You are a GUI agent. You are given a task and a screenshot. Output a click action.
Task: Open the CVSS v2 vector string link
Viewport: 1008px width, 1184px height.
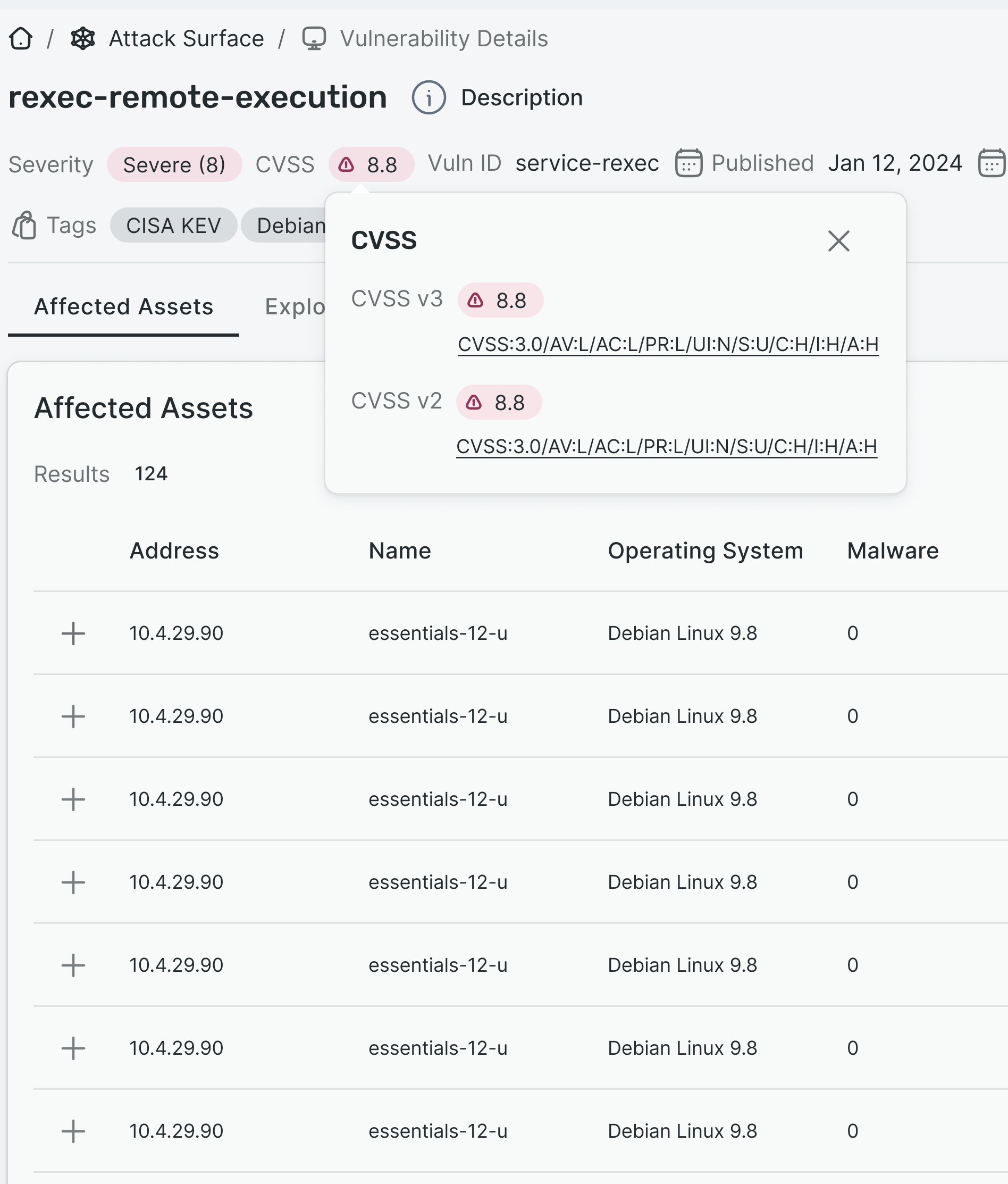click(666, 447)
